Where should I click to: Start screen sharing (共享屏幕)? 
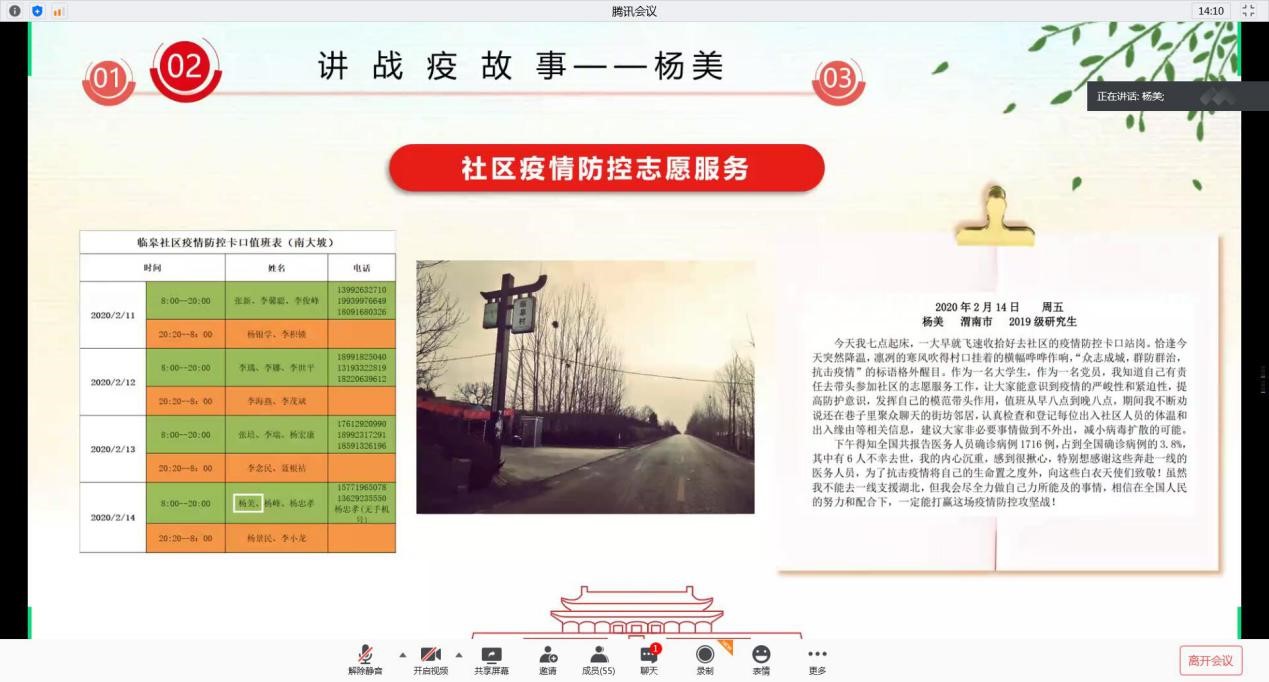tap(491, 659)
